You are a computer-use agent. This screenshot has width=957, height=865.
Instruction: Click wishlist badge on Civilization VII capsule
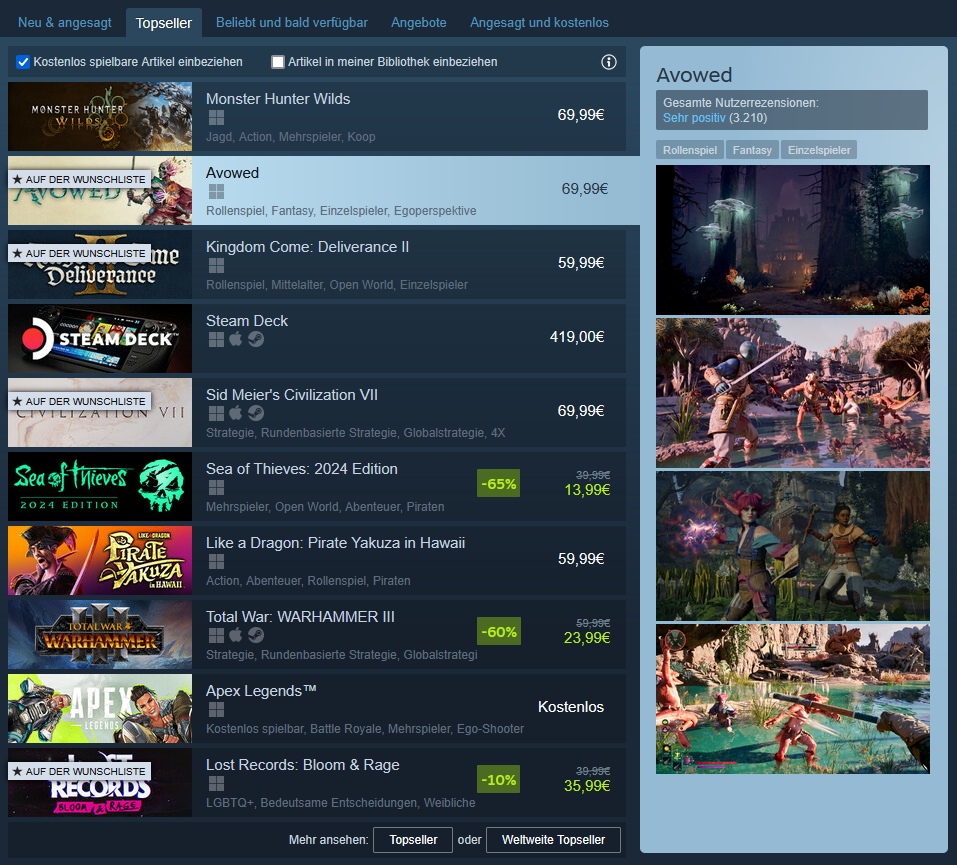(x=79, y=401)
